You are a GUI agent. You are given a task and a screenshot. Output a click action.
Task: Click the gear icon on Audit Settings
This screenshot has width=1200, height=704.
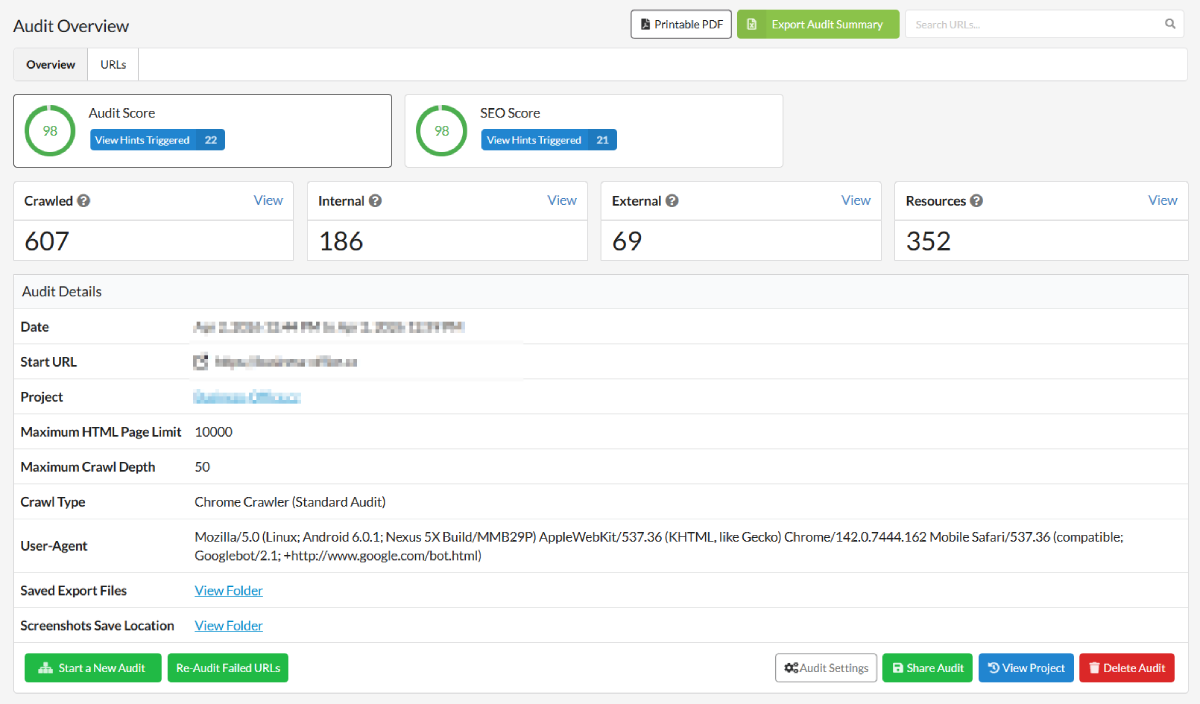tap(792, 667)
